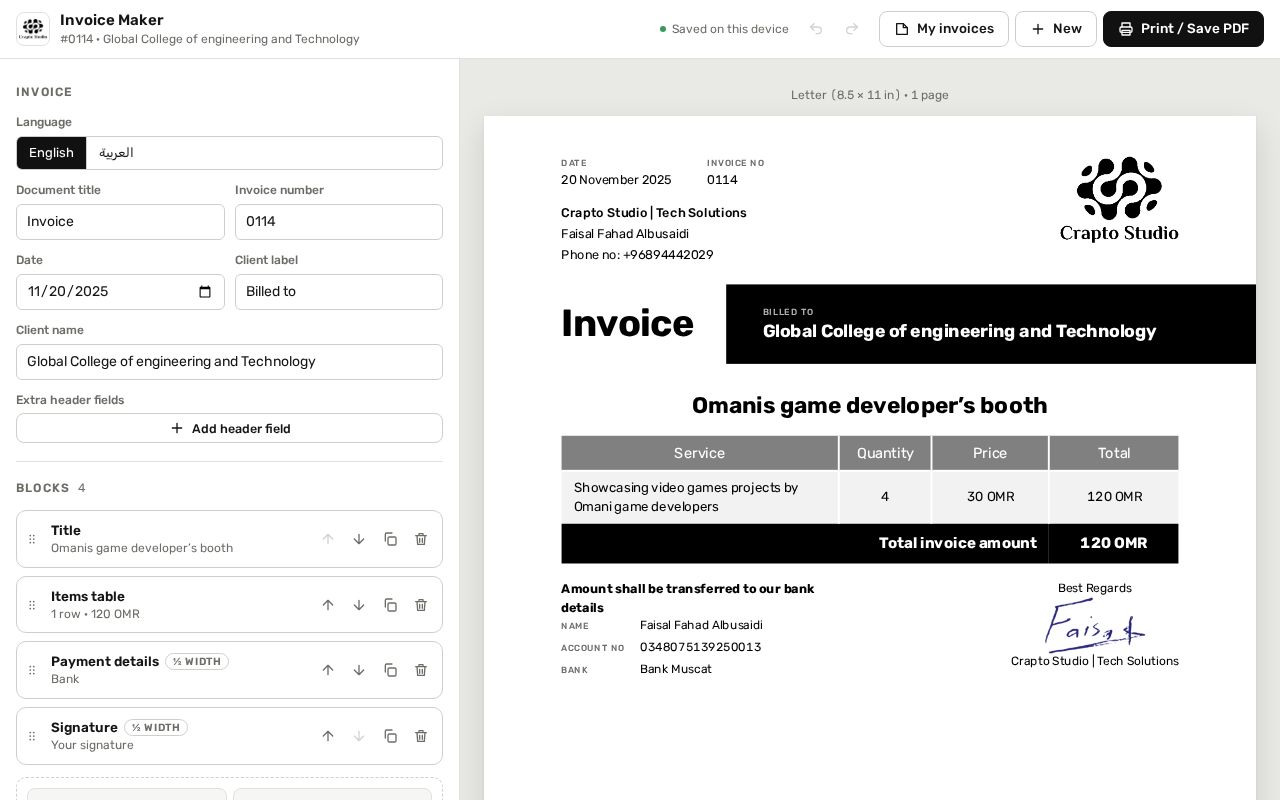Switch language to العربية
The width and height of the screenshot is (1280, 800).
click(x=116, y=153)
